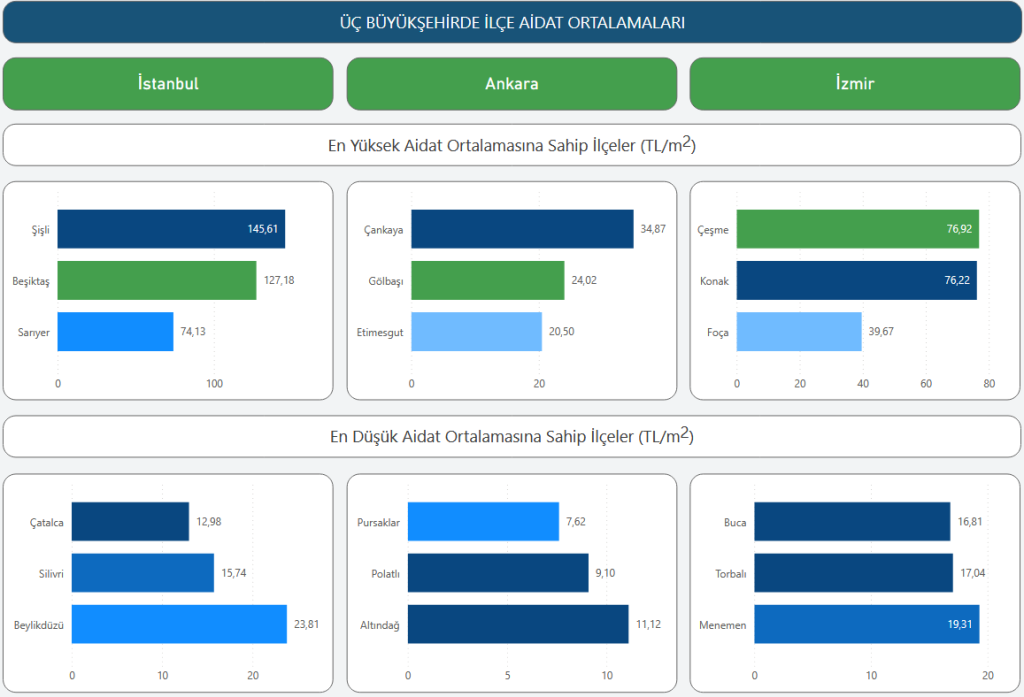The height and width of the screenshot is (697, 1024).
Task: Select the green Çeşme bar
Action: click(x=857, y=229)
